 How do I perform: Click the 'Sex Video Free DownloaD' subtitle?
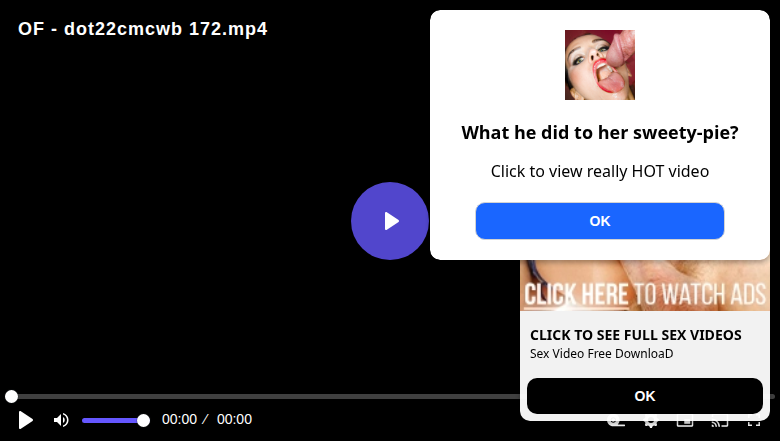601,353
